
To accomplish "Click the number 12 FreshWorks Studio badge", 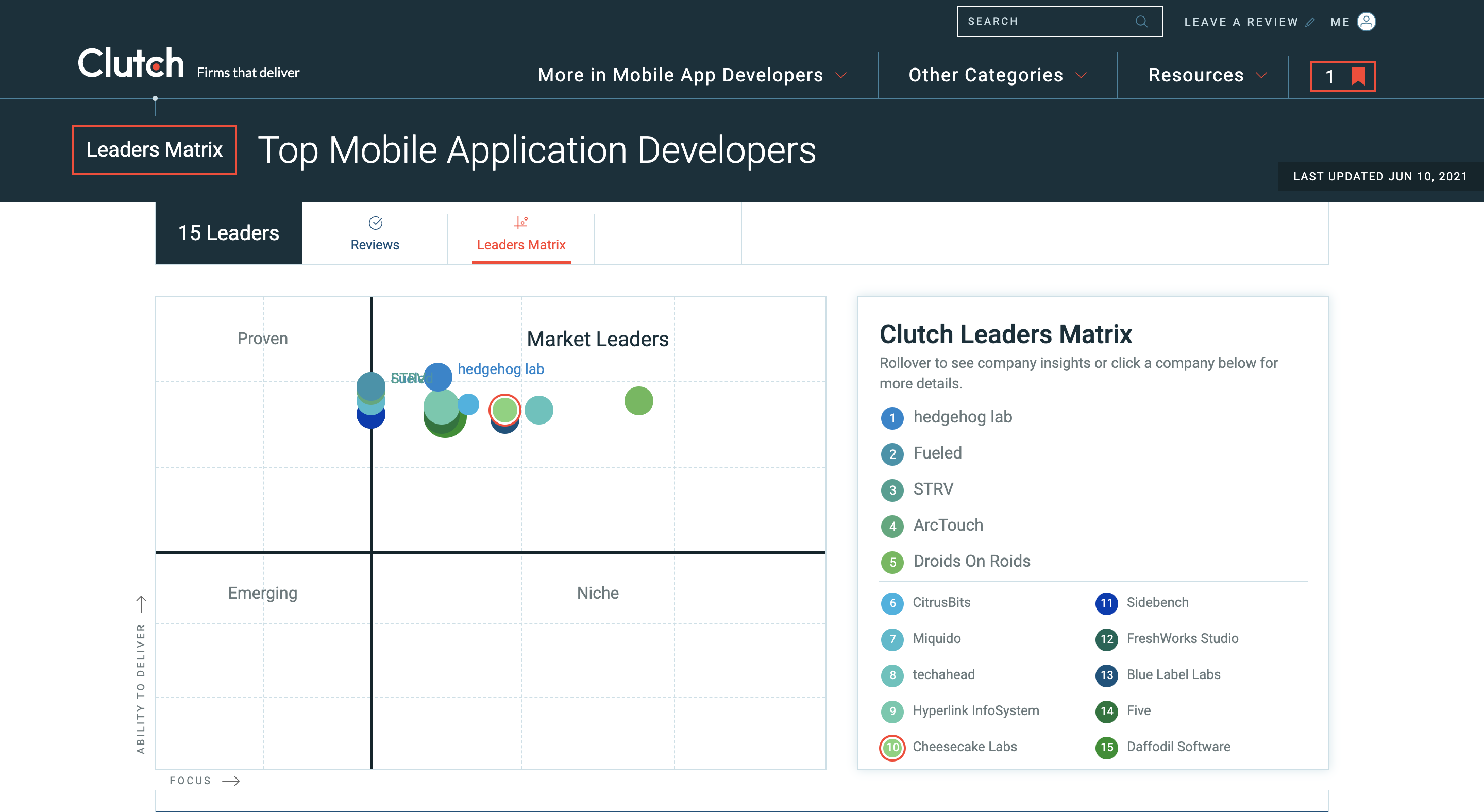I will coord(1106,639).
